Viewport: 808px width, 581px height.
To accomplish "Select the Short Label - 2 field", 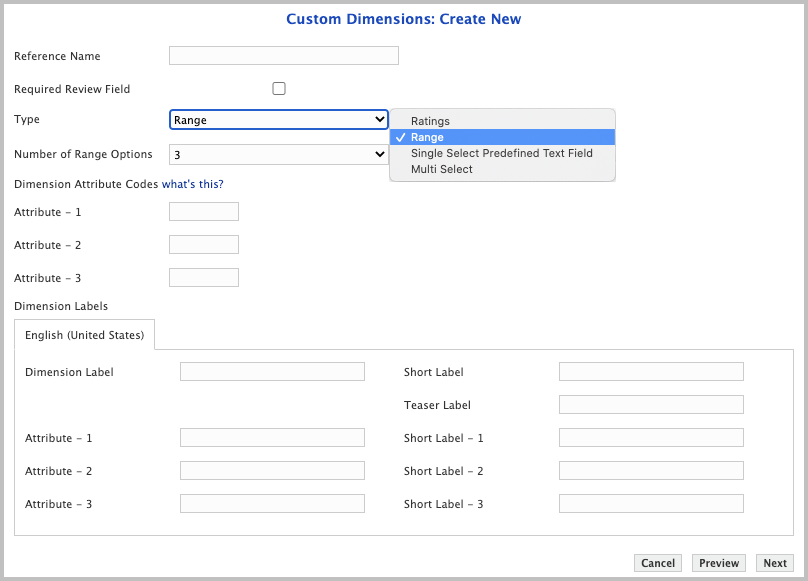I will point(651,471).
